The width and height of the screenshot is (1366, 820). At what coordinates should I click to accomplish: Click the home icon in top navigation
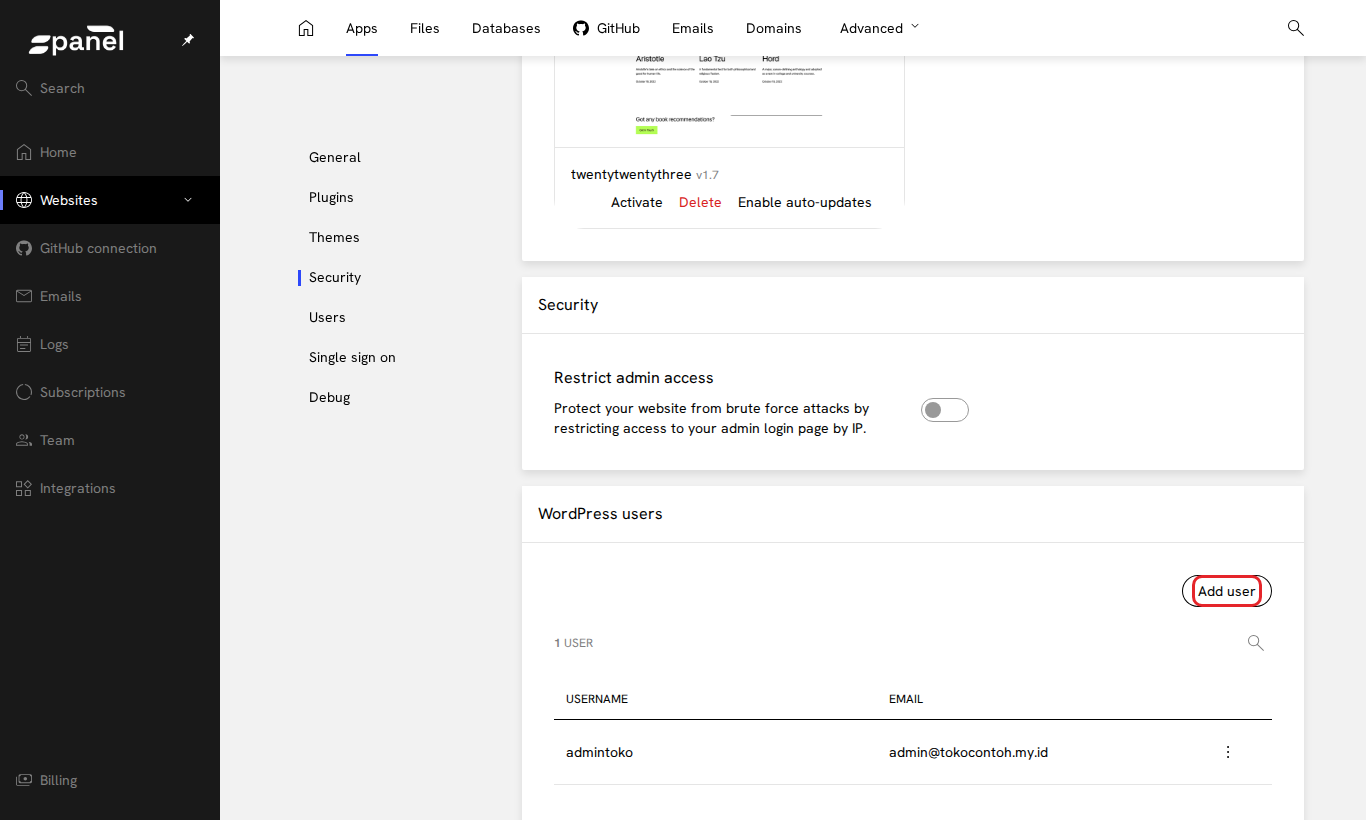306,28
